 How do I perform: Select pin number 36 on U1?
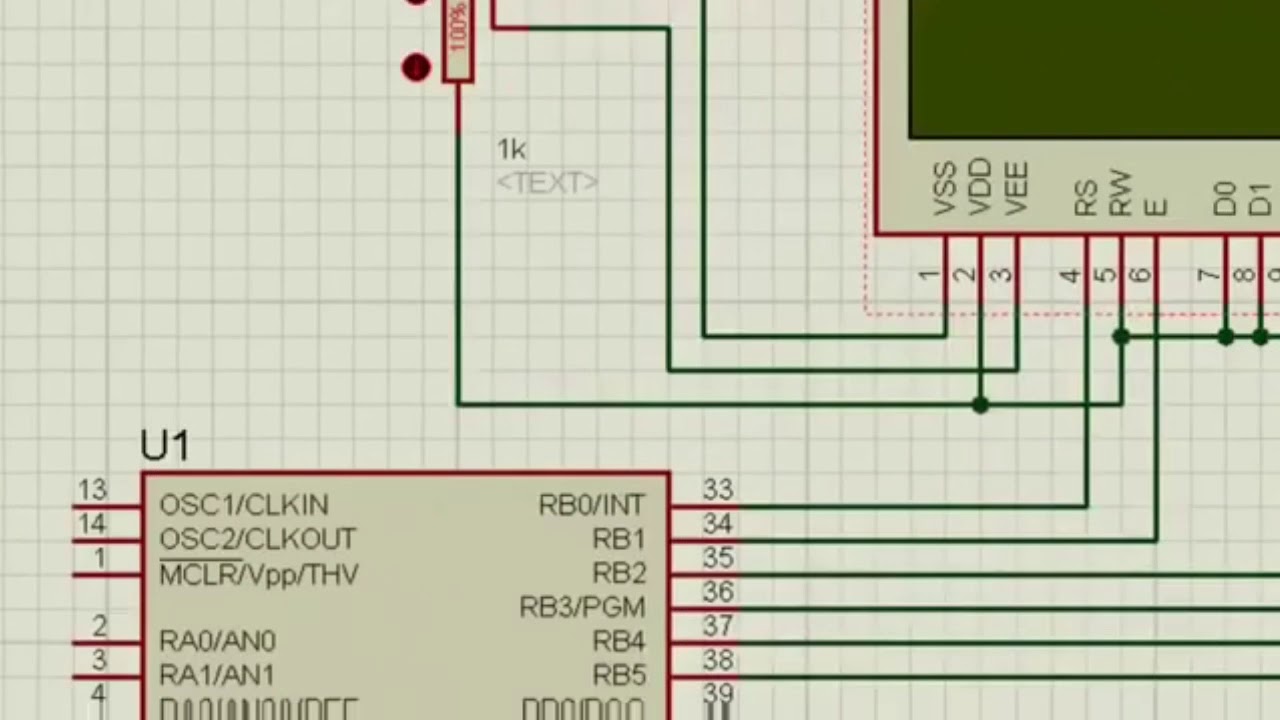tap(718, 592)
